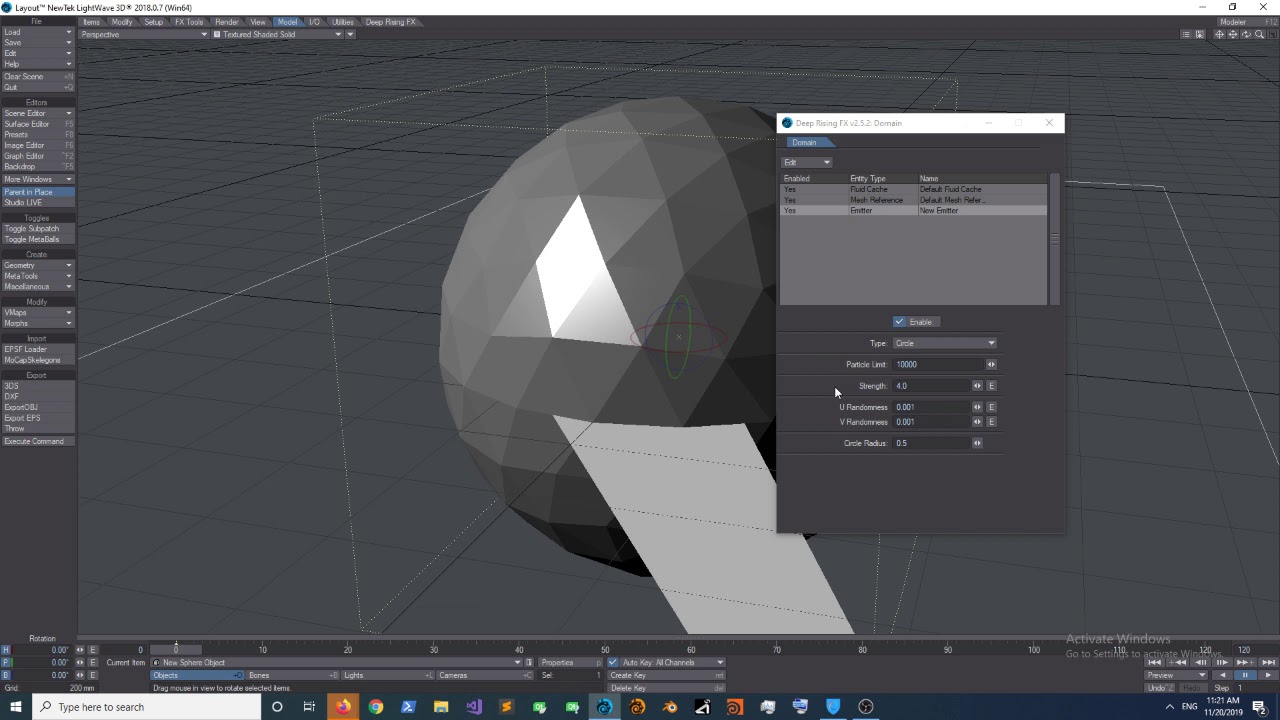Open the viewport list options icon

coord(1186,34)
